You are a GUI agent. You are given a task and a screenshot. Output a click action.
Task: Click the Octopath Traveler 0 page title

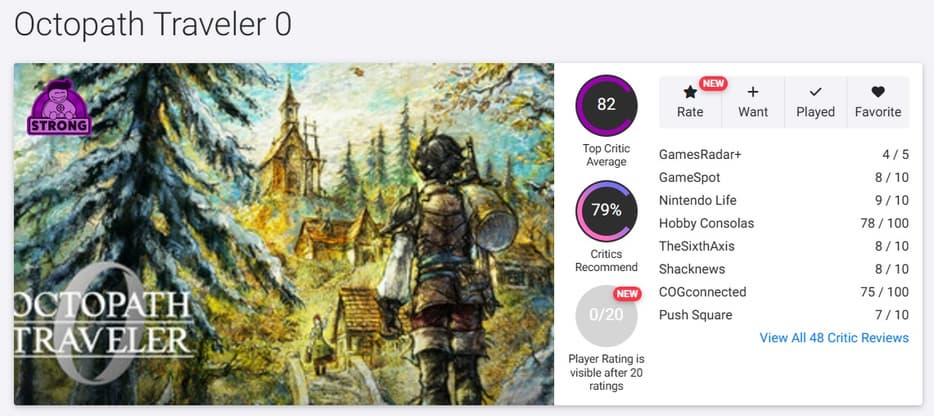coord(153,23)
